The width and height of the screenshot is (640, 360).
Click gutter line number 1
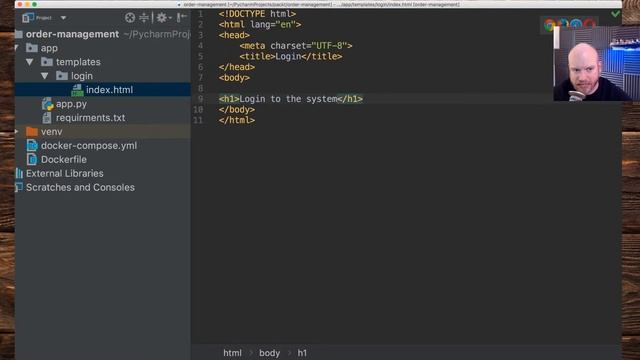[200, 14]
